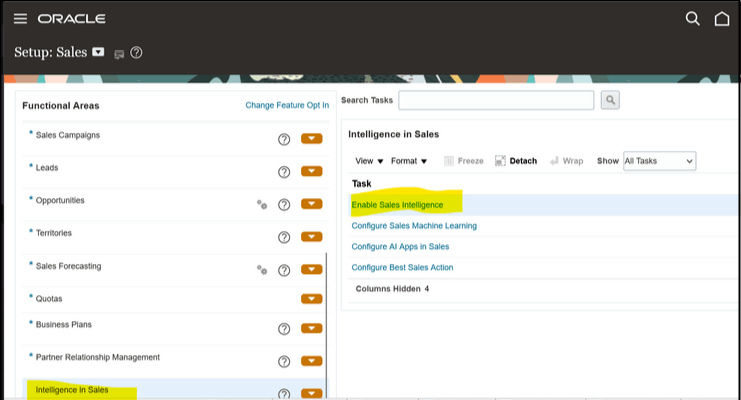The height and width of the screenshot is (400, 741).
Task: Select Quotas functional area
Action: (x=49, y=299)
